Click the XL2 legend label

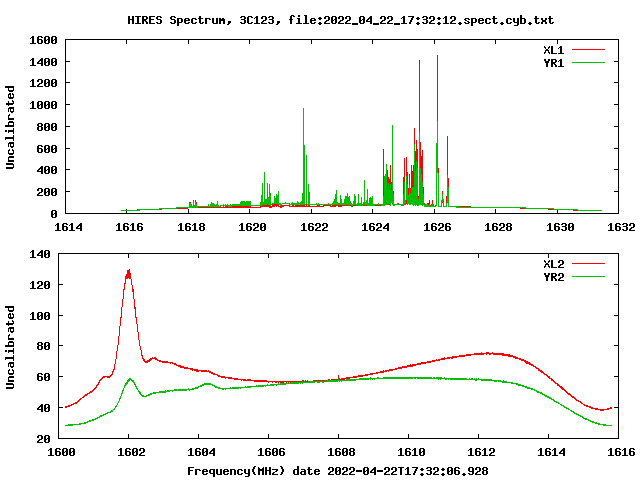pos(553,264)
